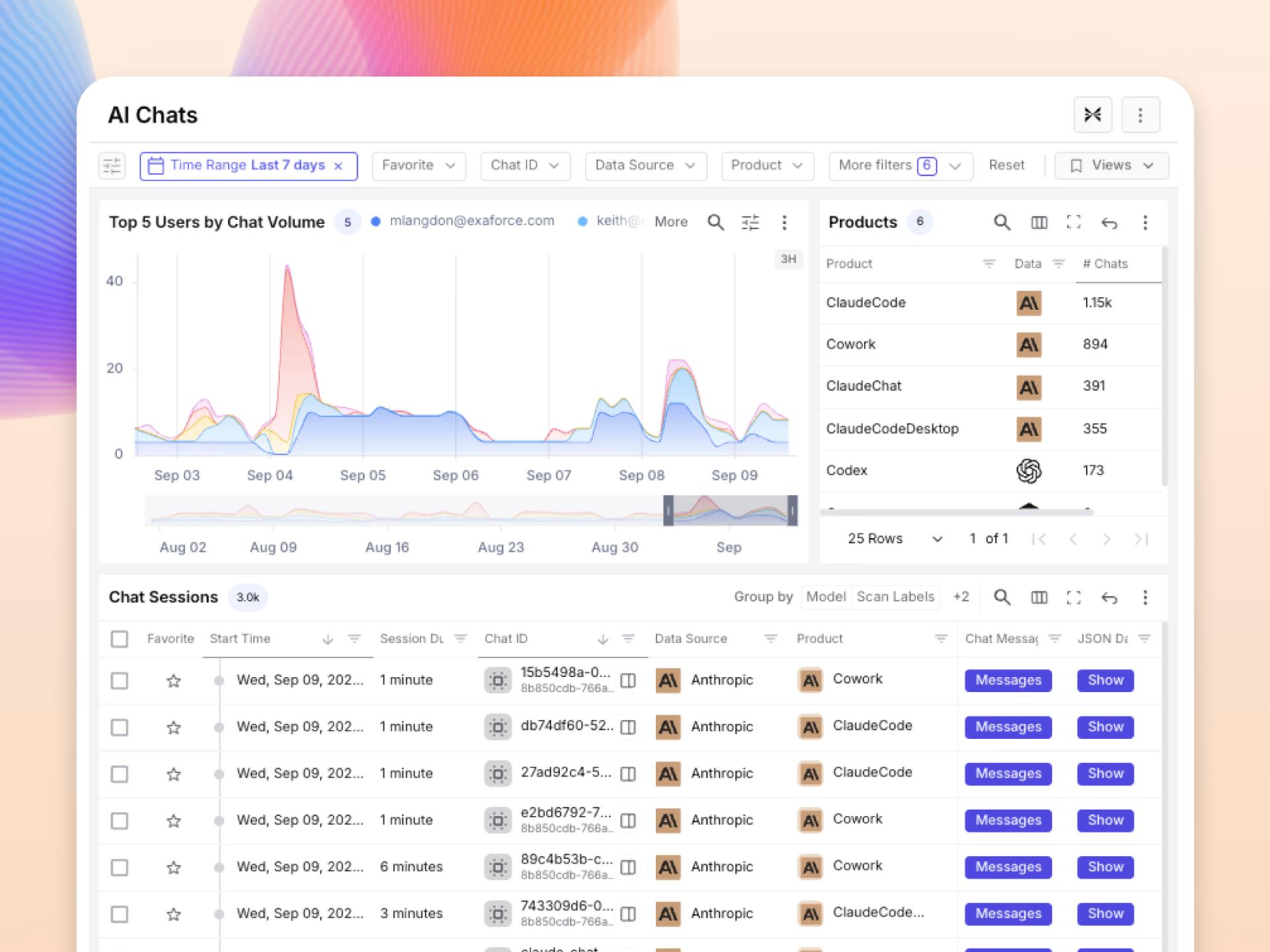Open the Product filter dropdown

pos(767,166)
